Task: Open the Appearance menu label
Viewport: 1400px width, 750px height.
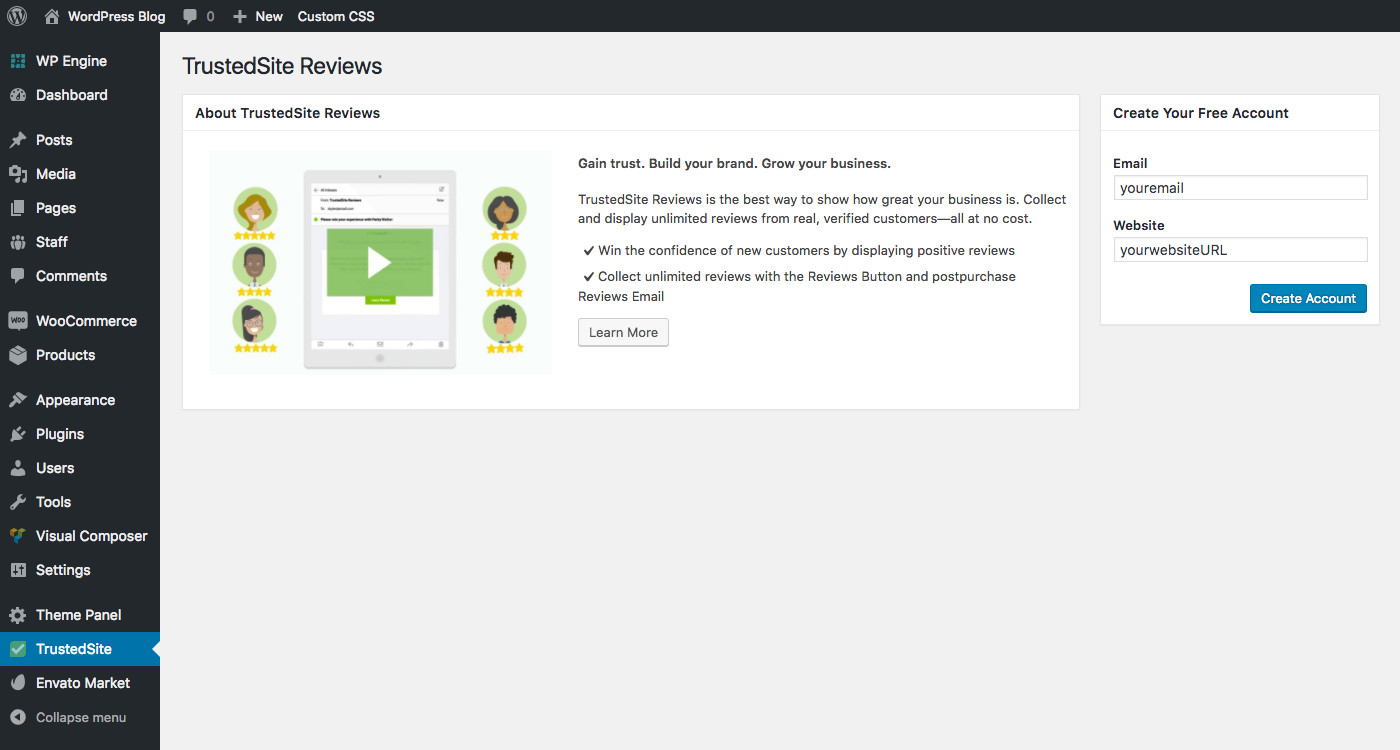Action: click(x=75, y=400)
